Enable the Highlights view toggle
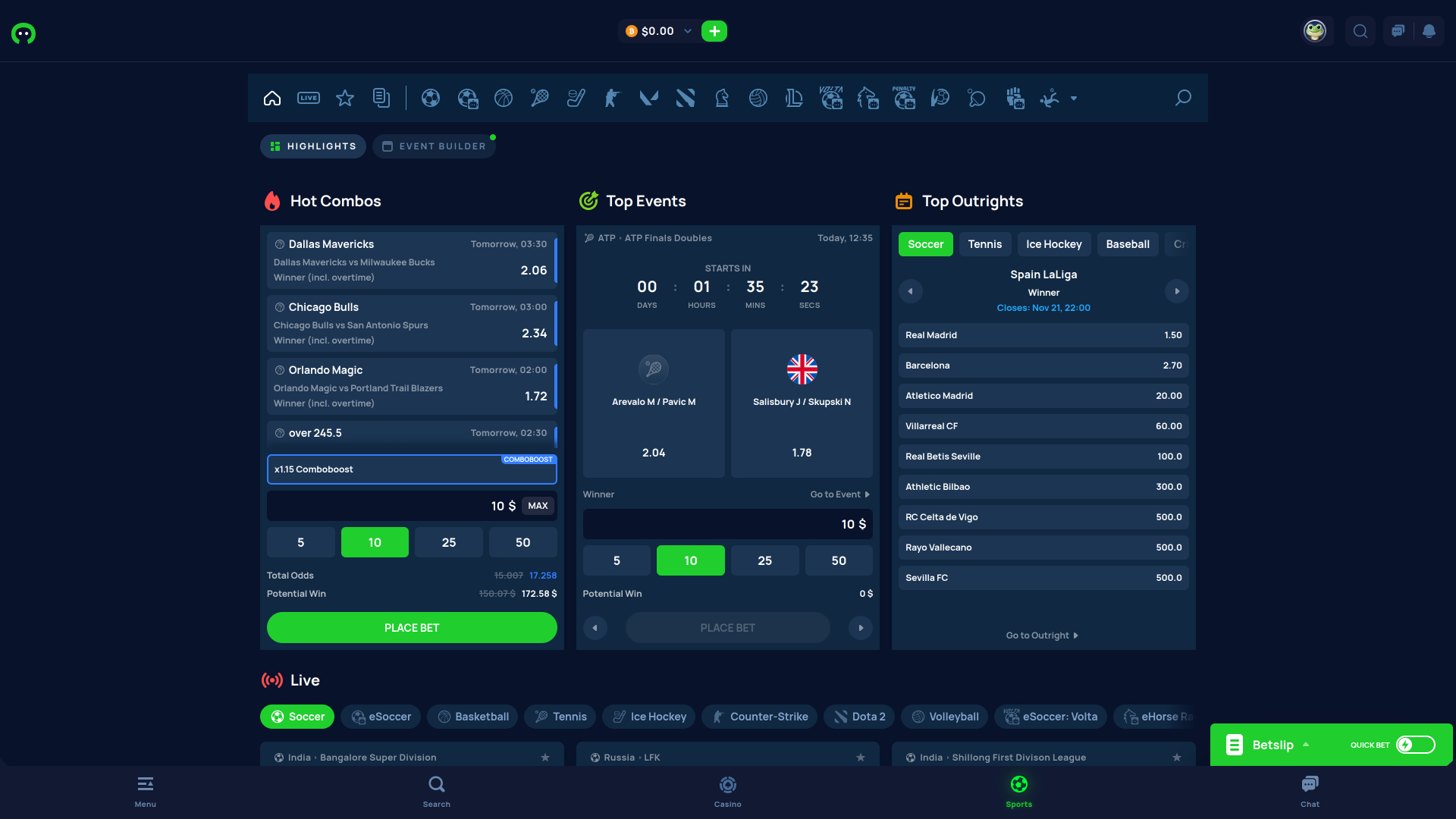1456x819 pixels. (x=312, y=146)
